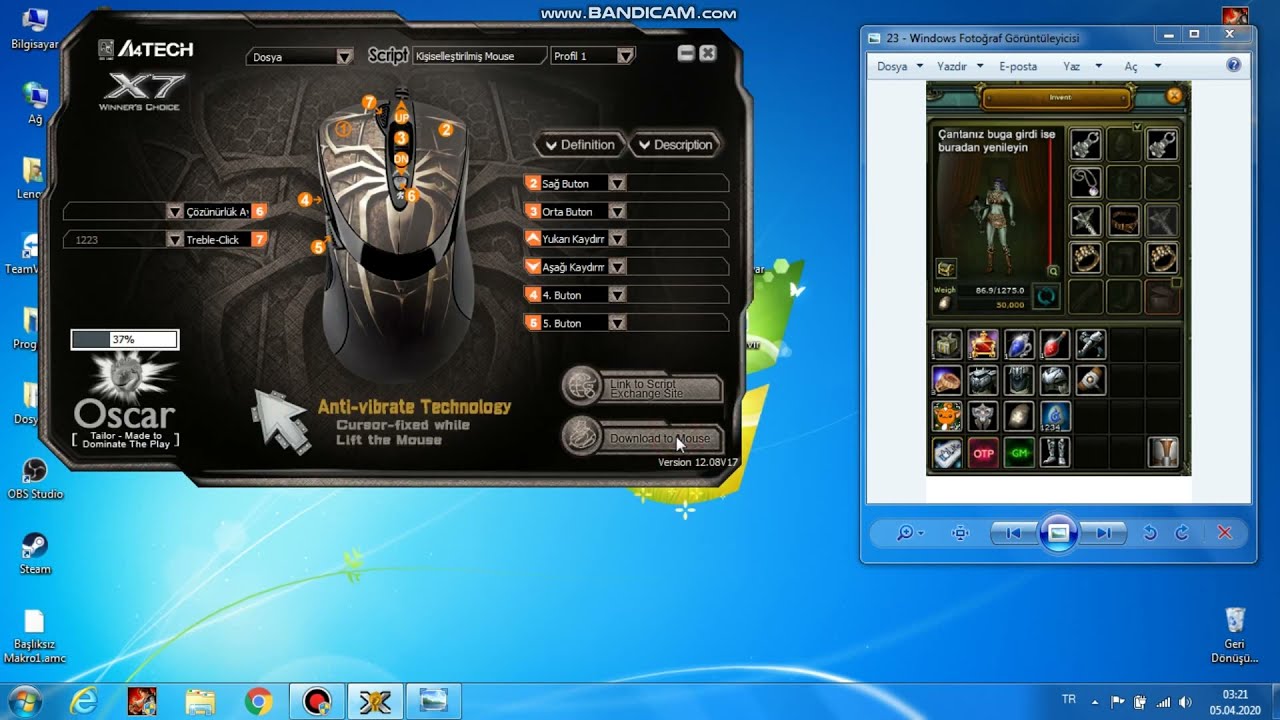The width and height of the screenshot is (1280, 720).
Task: Show hidden tray icons arrow
Action: pyautogui.click(x=1095, y=702)
